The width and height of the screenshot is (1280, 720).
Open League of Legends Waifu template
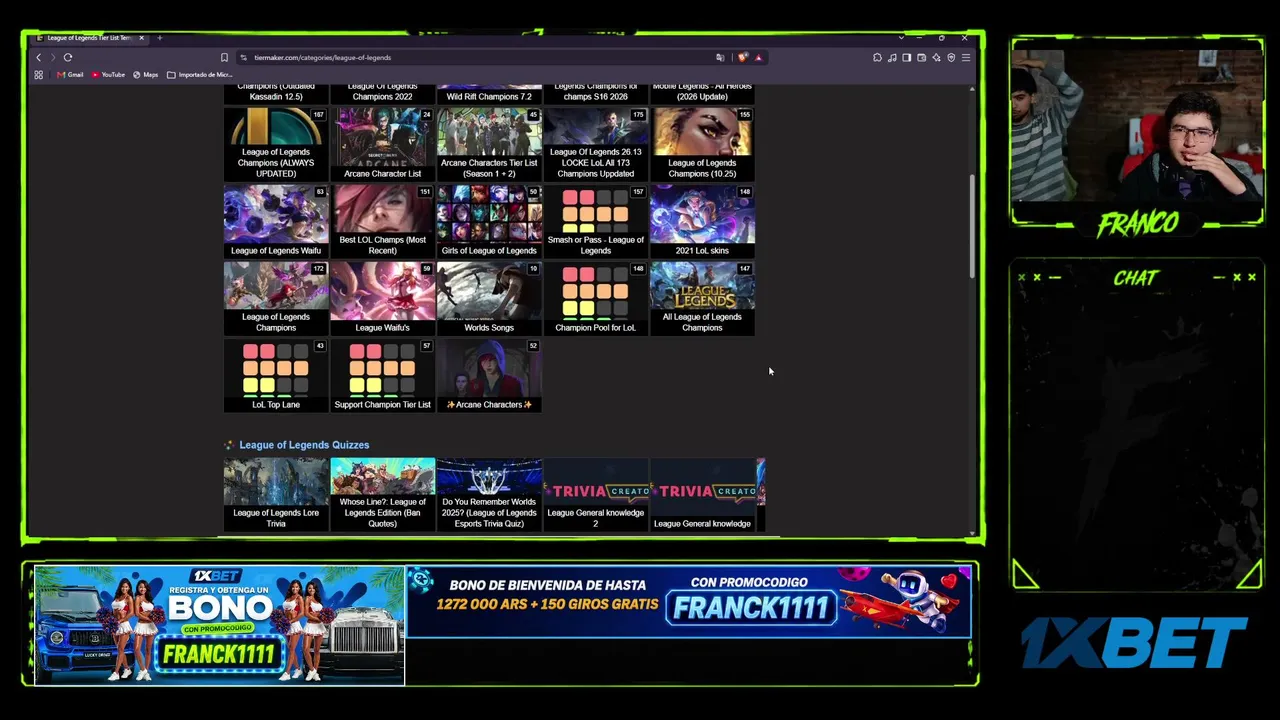pos(276,221)
